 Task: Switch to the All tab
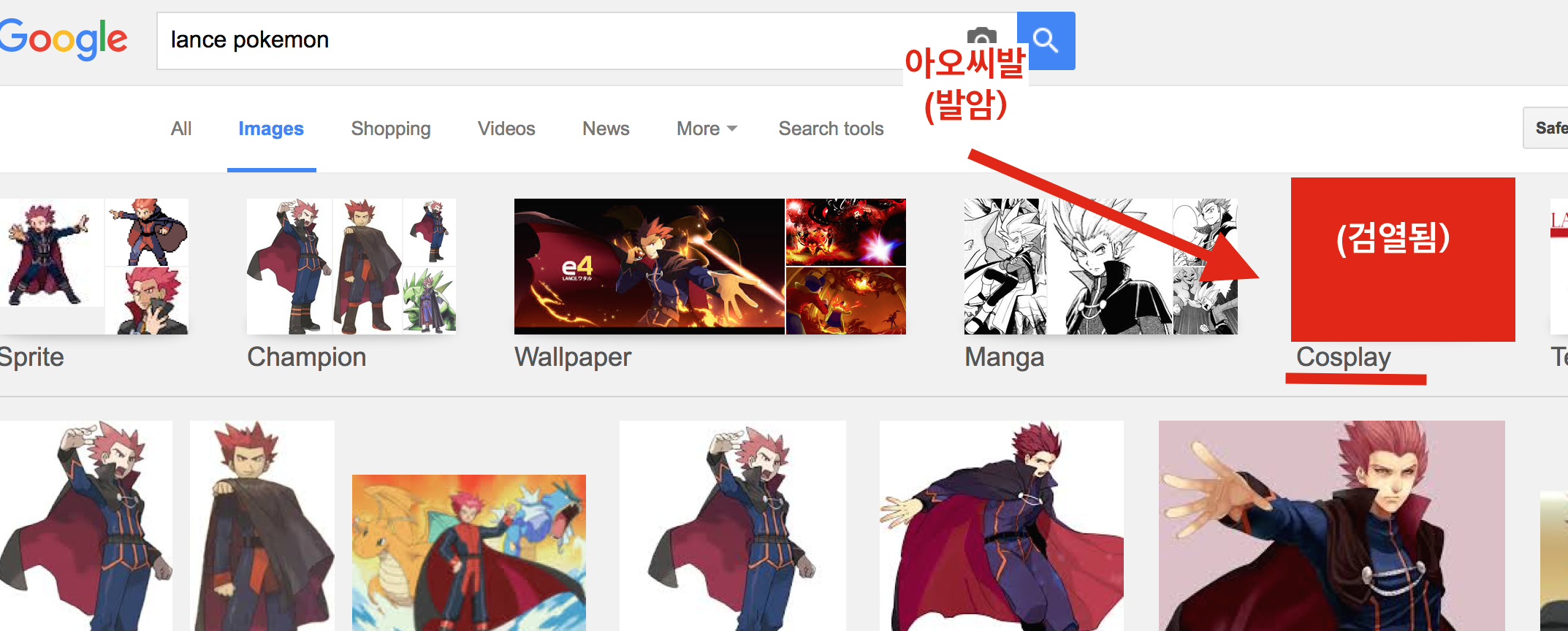[x=181, y=129]
